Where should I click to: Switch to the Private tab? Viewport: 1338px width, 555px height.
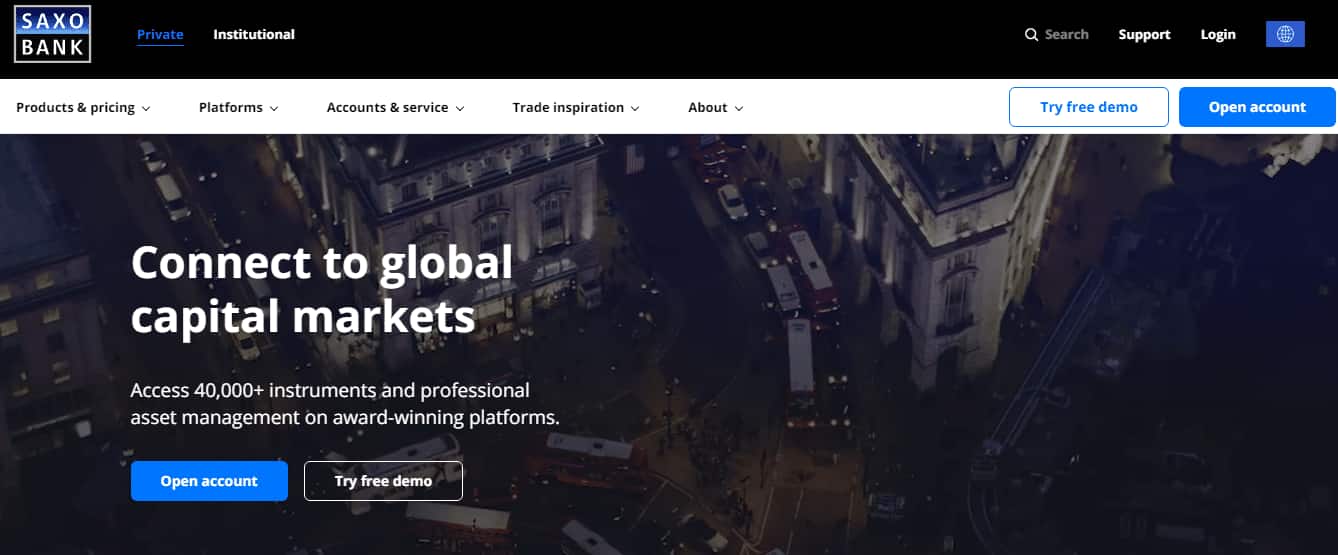coord(160,34)
